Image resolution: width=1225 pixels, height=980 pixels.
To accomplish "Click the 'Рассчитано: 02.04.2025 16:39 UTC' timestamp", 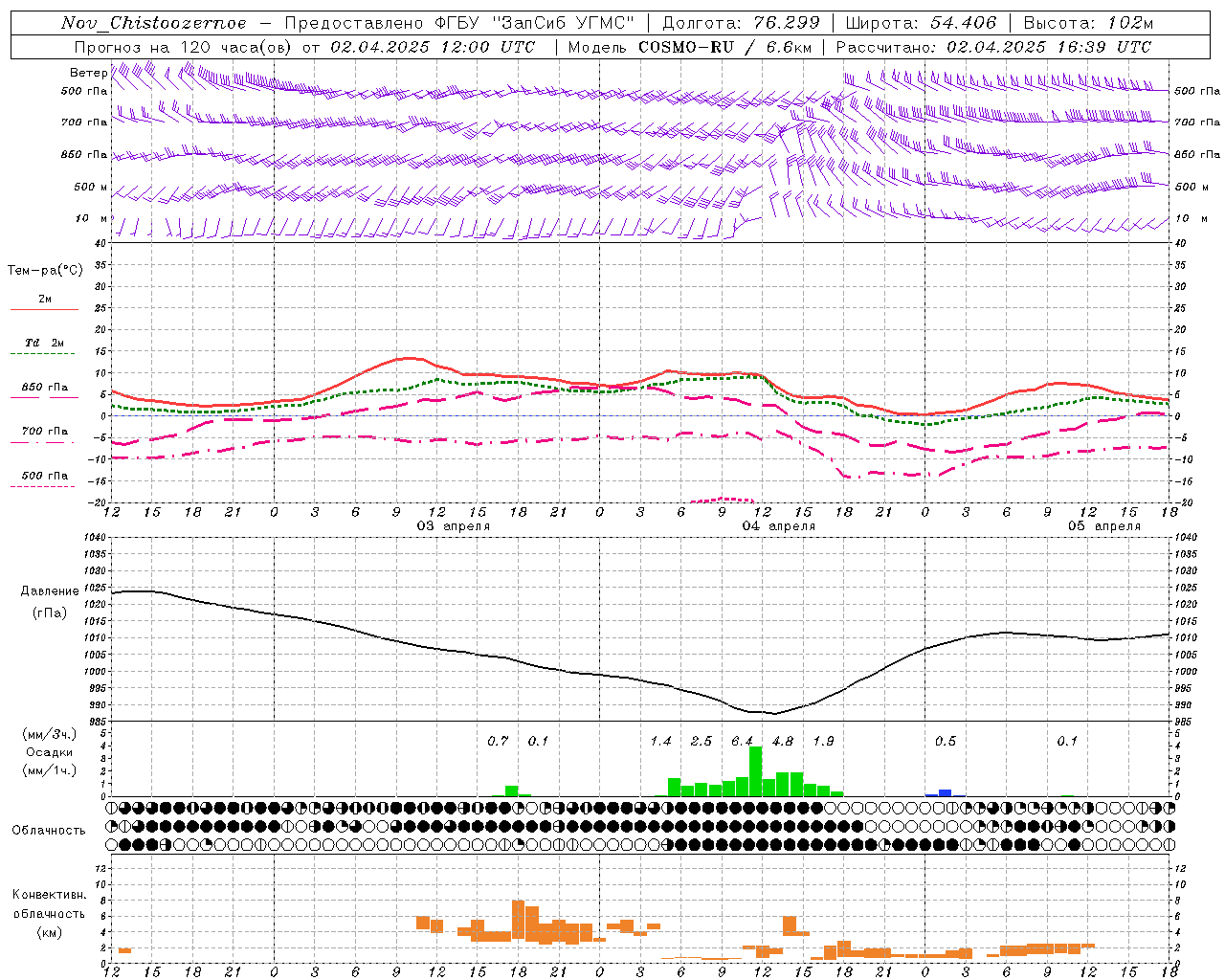I will 993,47.
